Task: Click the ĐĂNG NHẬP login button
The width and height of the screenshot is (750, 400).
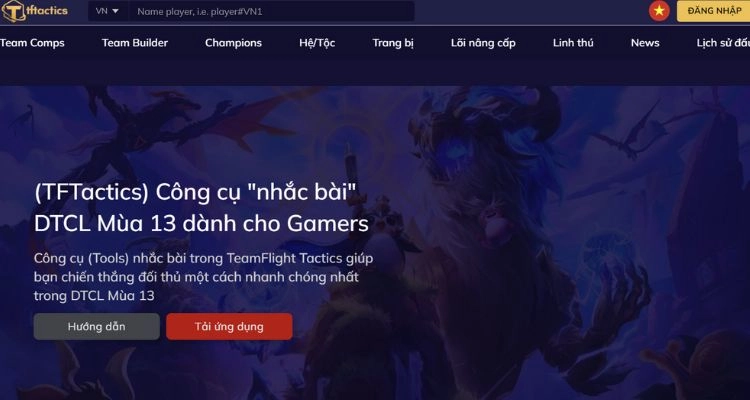Action: point(714,11)
